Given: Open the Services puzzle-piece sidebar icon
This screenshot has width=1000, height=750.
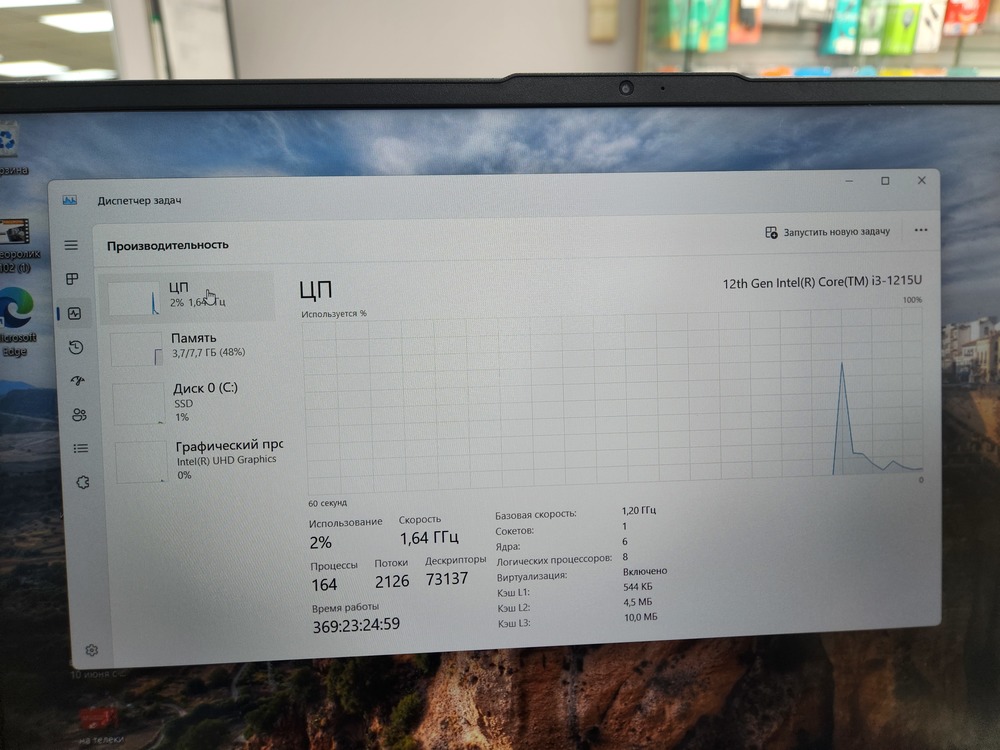Looking at the screenshot, I should [x=83, y=483].
